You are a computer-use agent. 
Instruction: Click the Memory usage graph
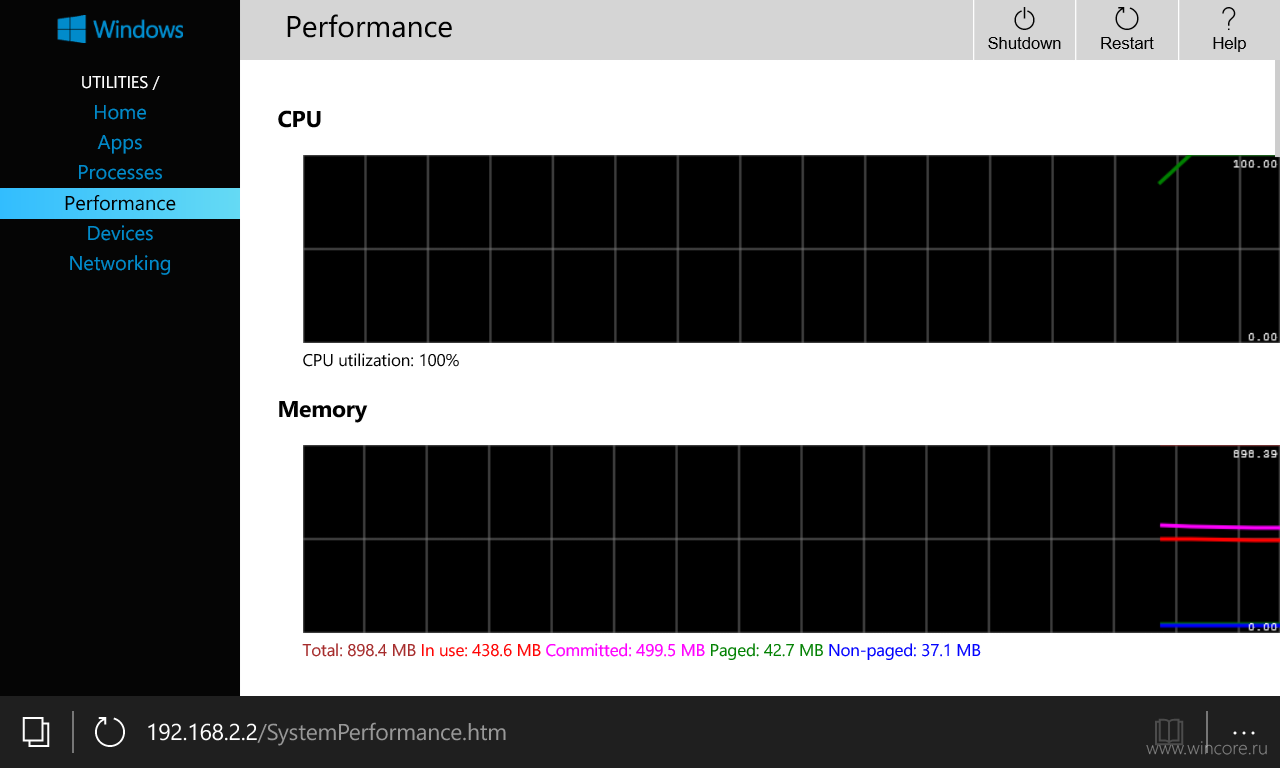click(x=791, y=539)
